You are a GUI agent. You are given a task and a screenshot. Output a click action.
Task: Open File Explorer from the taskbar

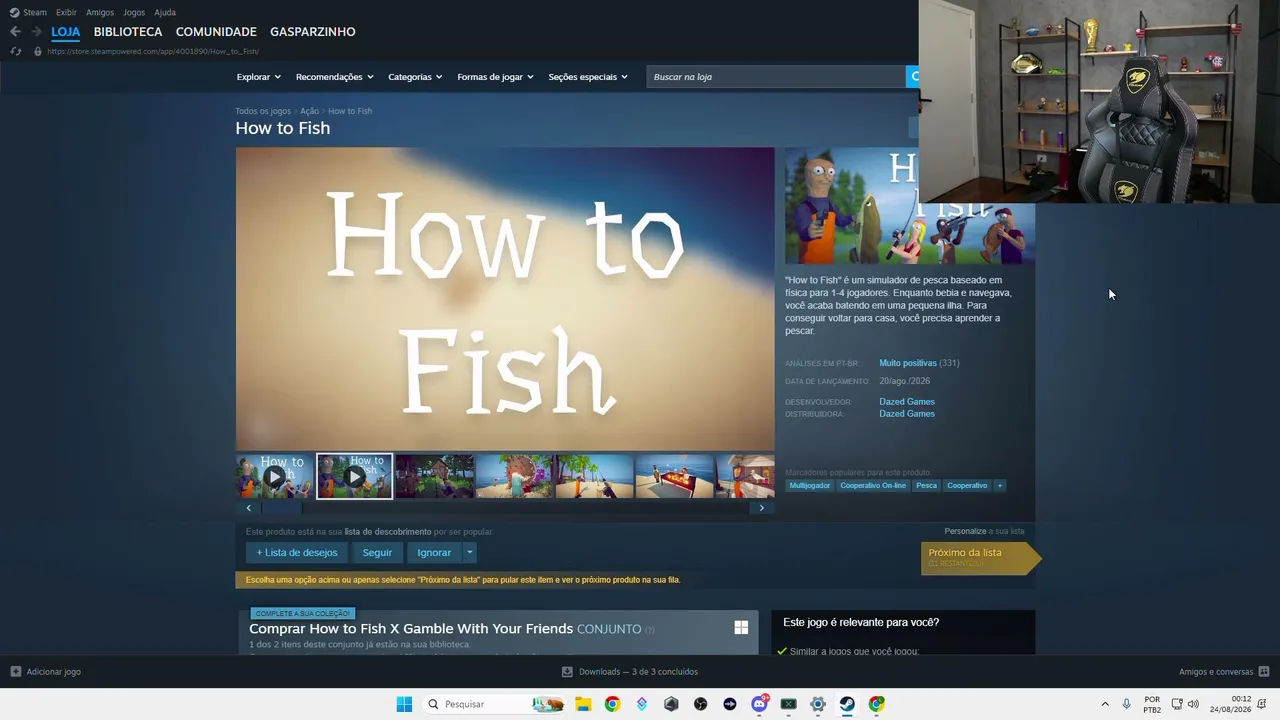(583, 704)
